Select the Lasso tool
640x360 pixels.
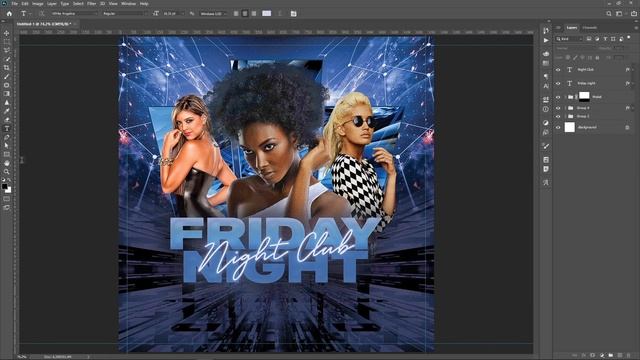tap(7, 50)
